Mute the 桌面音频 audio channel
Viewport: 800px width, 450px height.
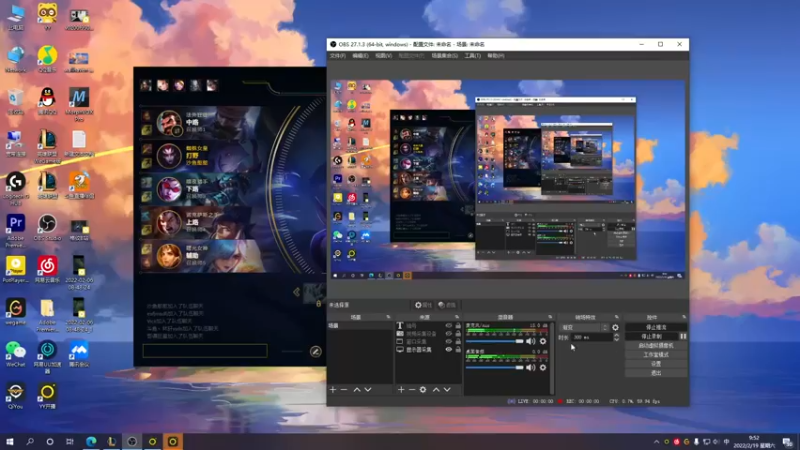531,367
